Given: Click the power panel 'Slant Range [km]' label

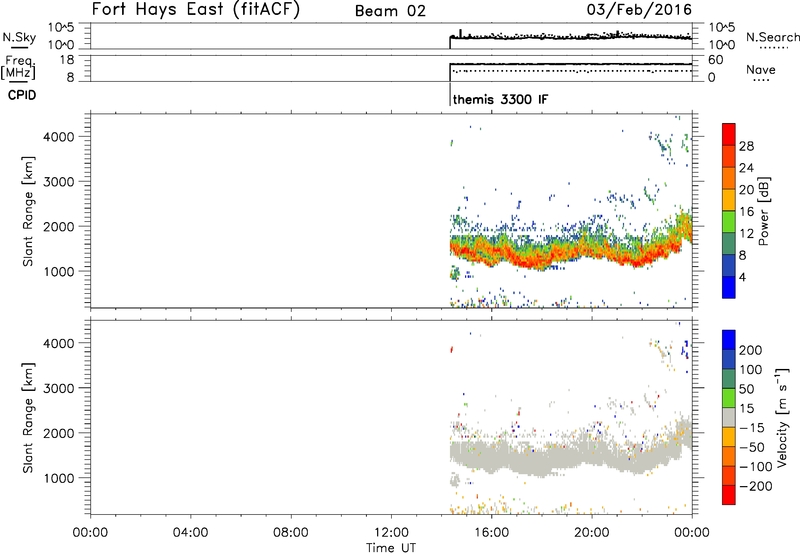Looking at the screenshot, I should 28,211.
